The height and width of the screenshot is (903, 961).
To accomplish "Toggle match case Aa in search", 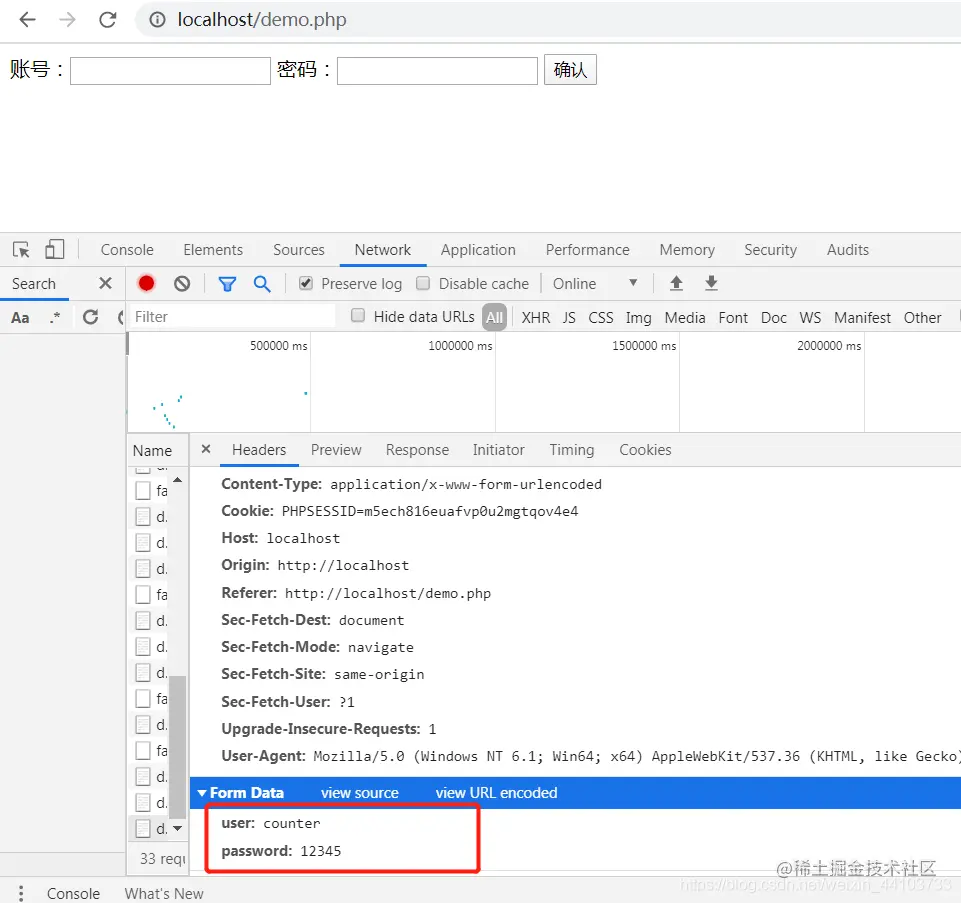I will [20, 318].
